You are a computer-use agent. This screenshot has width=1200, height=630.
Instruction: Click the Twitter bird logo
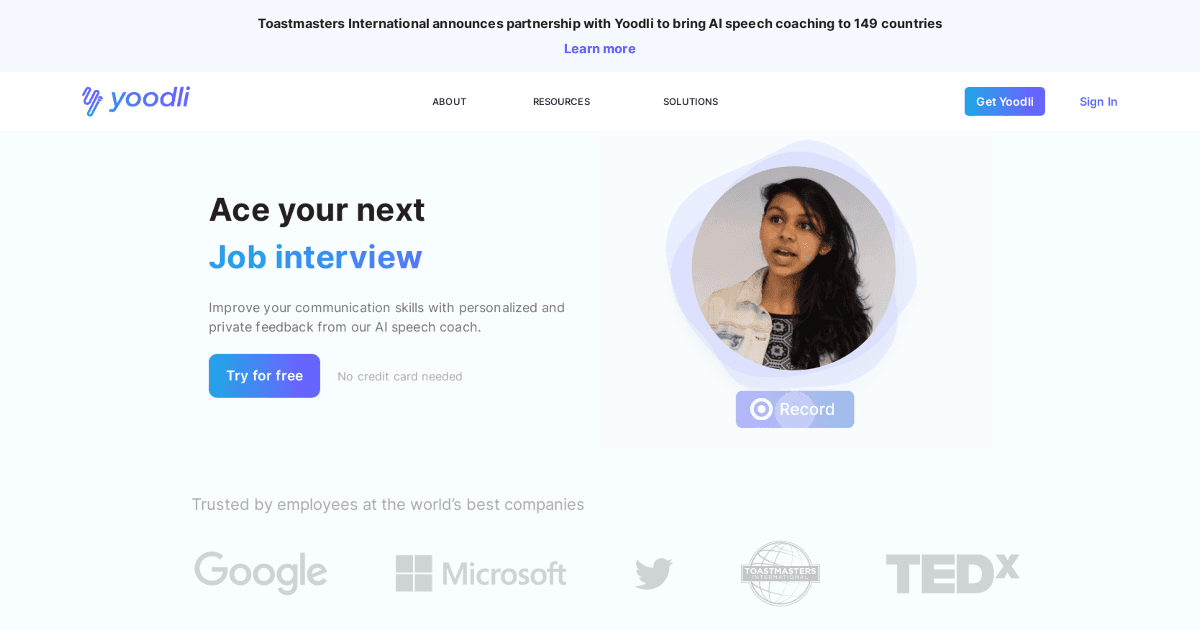click(x=654, y=574)
